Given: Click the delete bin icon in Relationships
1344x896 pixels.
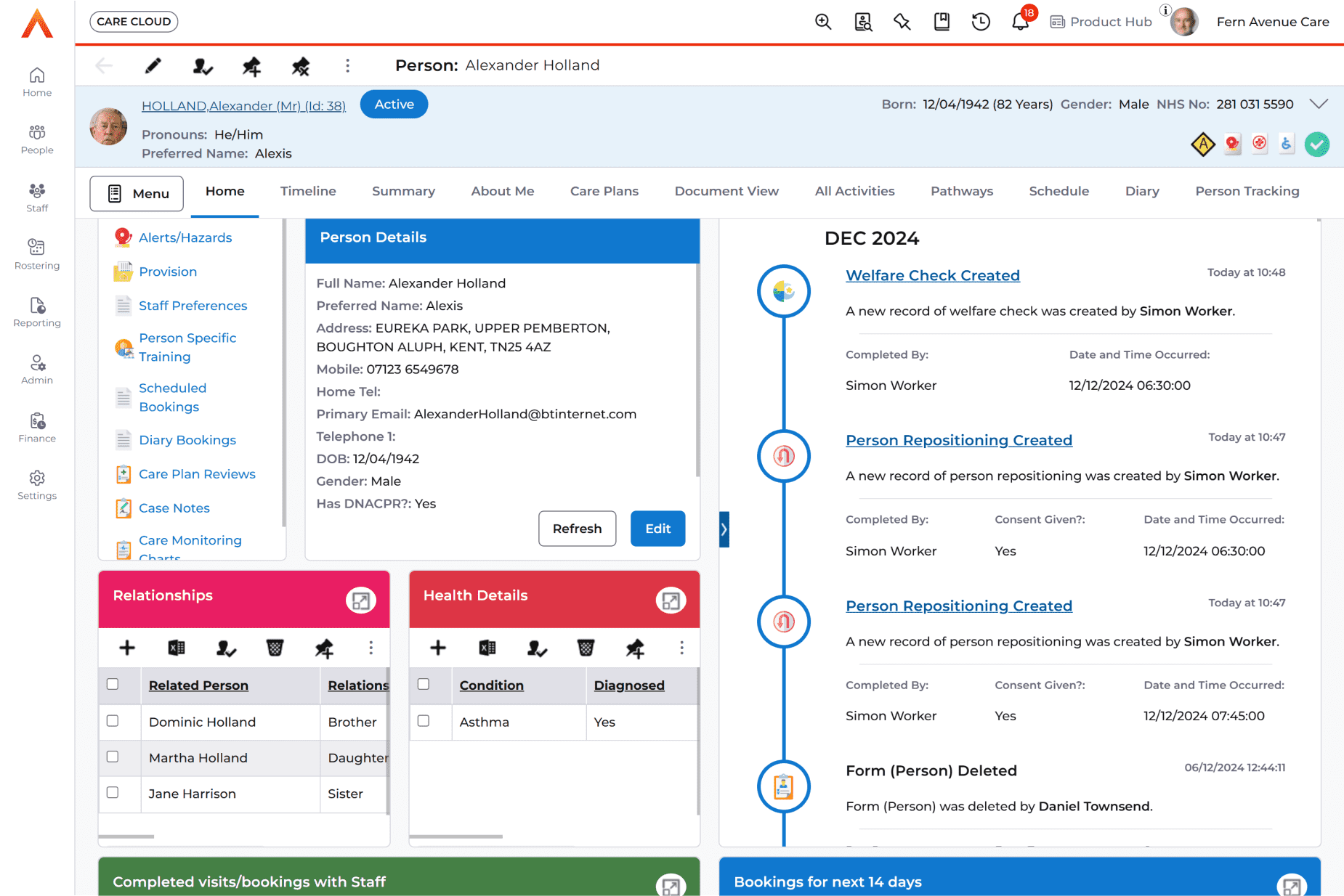Looking at the screenshot, I should [275, 648].
